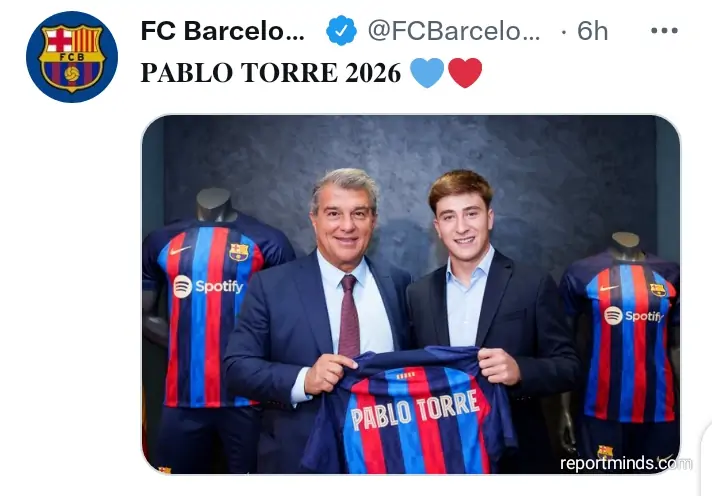Viewport: 712px width, 496px height.
Task: Click the left mannequin's head
Action: tap(216, 205)
